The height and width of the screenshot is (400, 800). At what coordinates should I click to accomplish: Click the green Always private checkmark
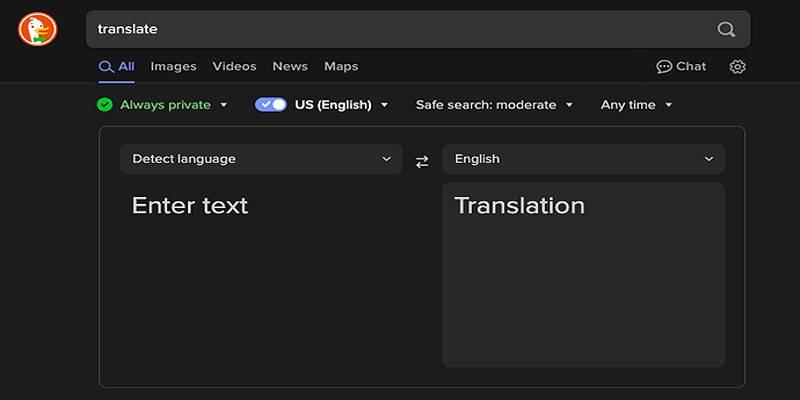click(x=105, y=105)
